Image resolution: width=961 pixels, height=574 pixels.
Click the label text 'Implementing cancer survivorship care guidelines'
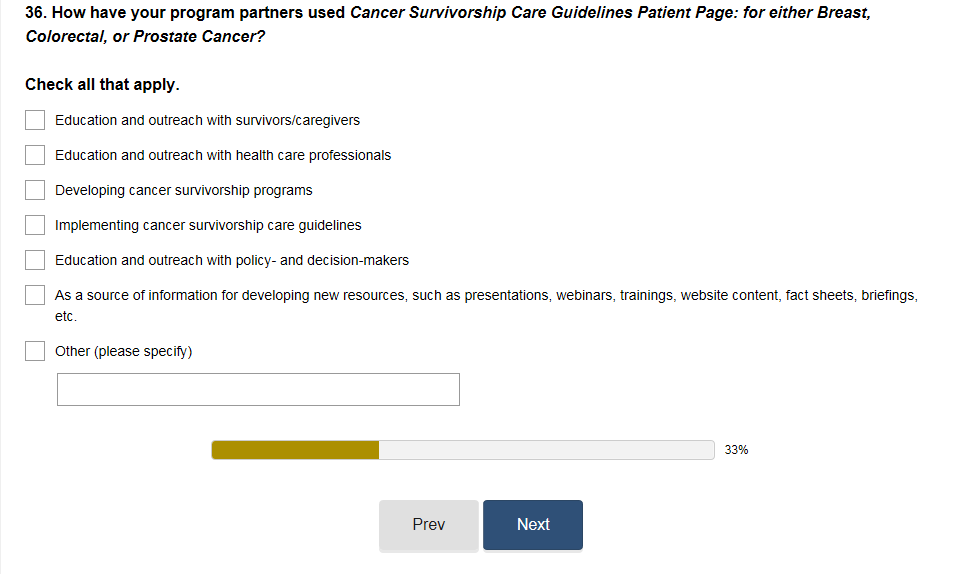(208, 225)
